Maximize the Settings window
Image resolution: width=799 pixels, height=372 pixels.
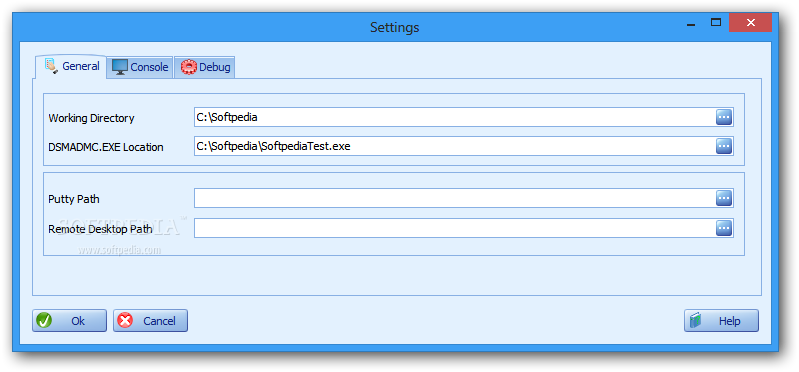pos(716,22)
